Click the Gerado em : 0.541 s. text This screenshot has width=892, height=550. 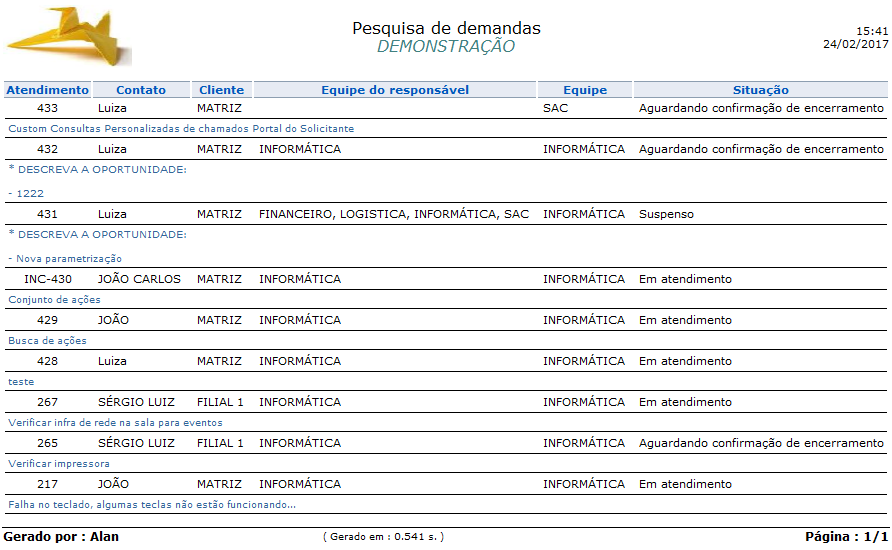[383, 536]
